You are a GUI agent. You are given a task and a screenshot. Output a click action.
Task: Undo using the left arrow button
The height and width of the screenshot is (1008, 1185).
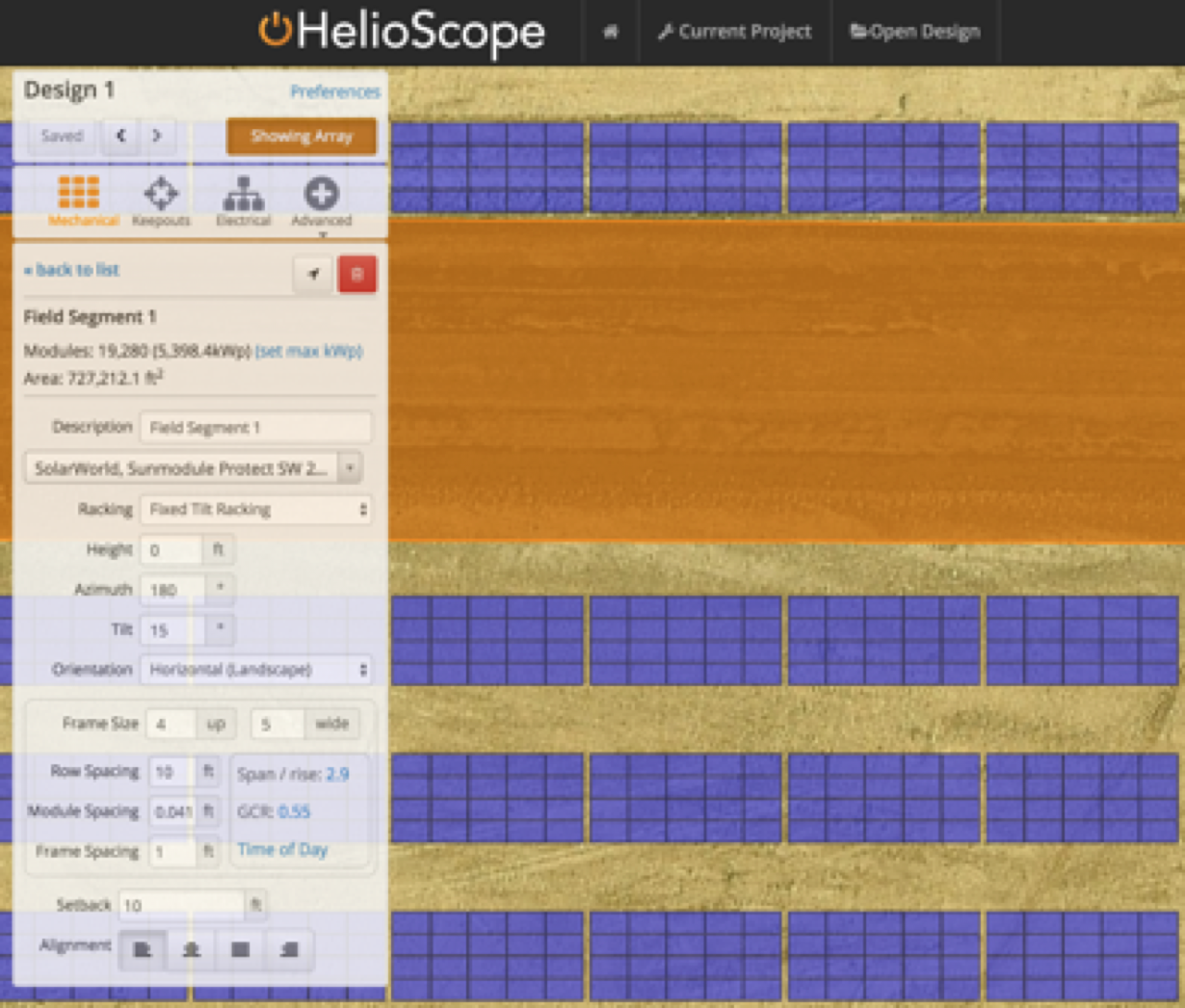tap(120, 136)
